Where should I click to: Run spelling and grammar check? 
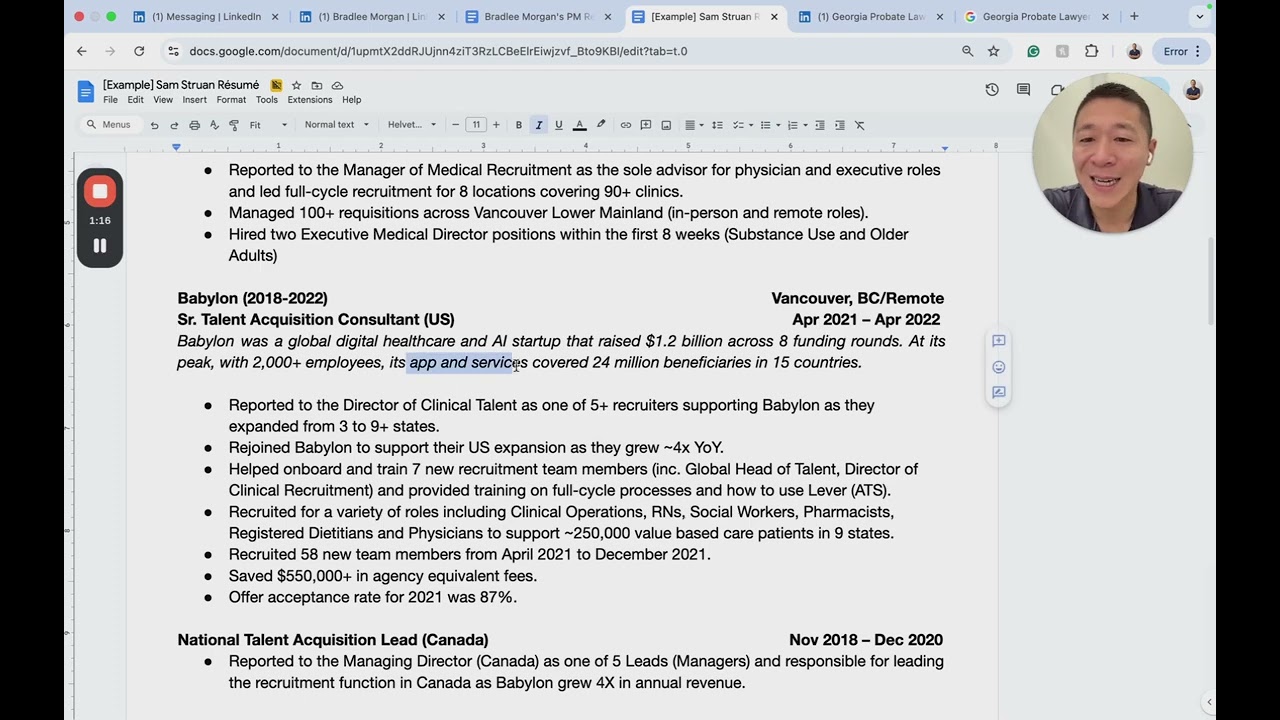point(214,125)
